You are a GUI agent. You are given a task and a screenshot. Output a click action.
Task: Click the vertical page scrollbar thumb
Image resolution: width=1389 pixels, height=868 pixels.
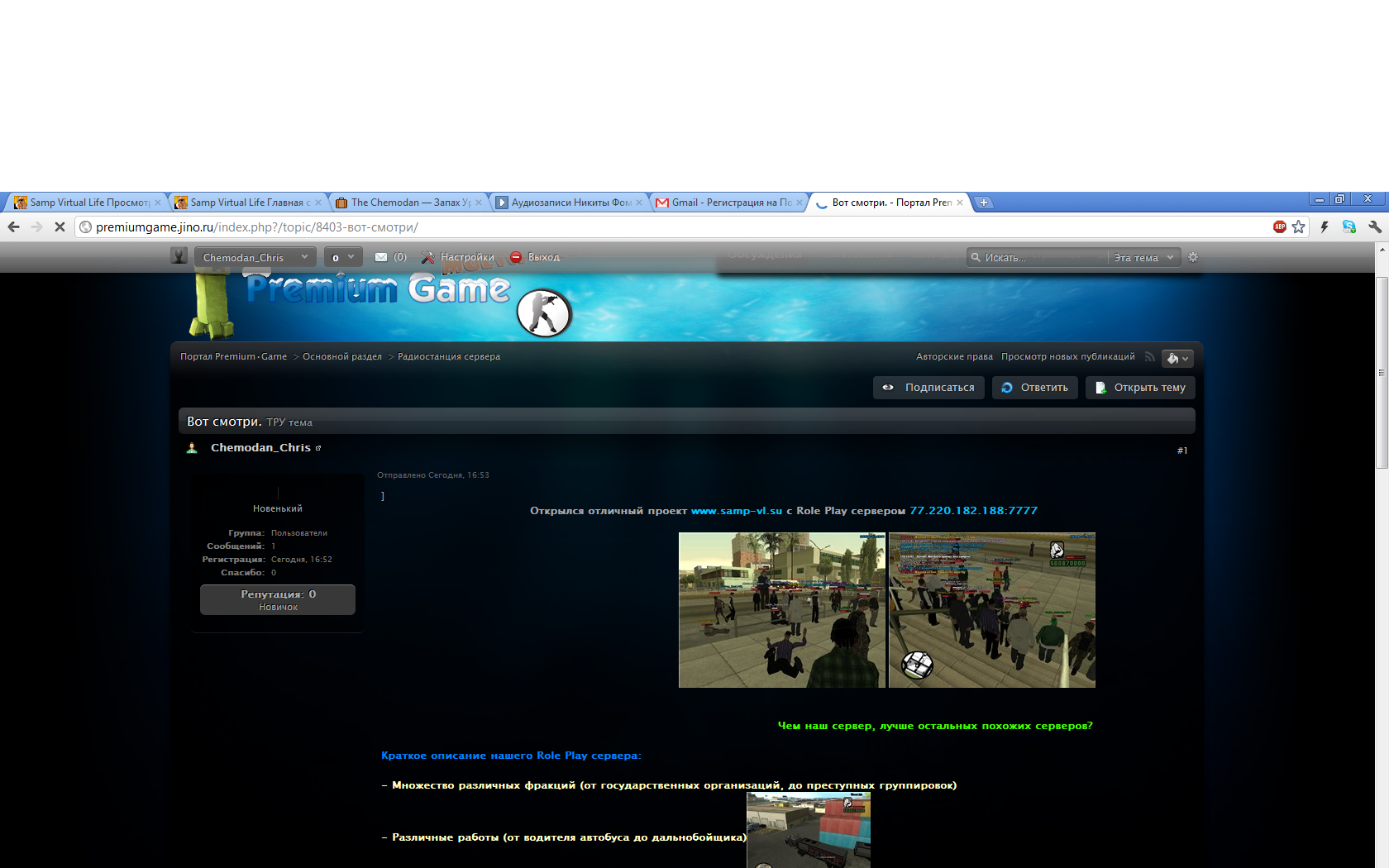pos(1382,374)
